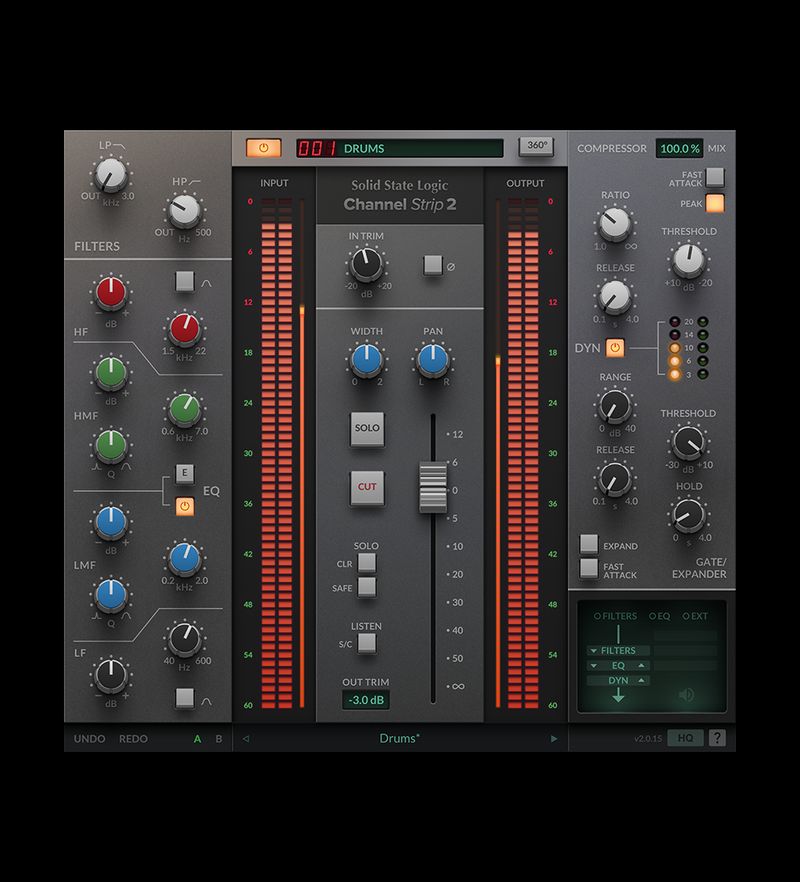Screen dimensions: 800x882
Task: Move DYN up in the processing order
Action: click(641, 681)
